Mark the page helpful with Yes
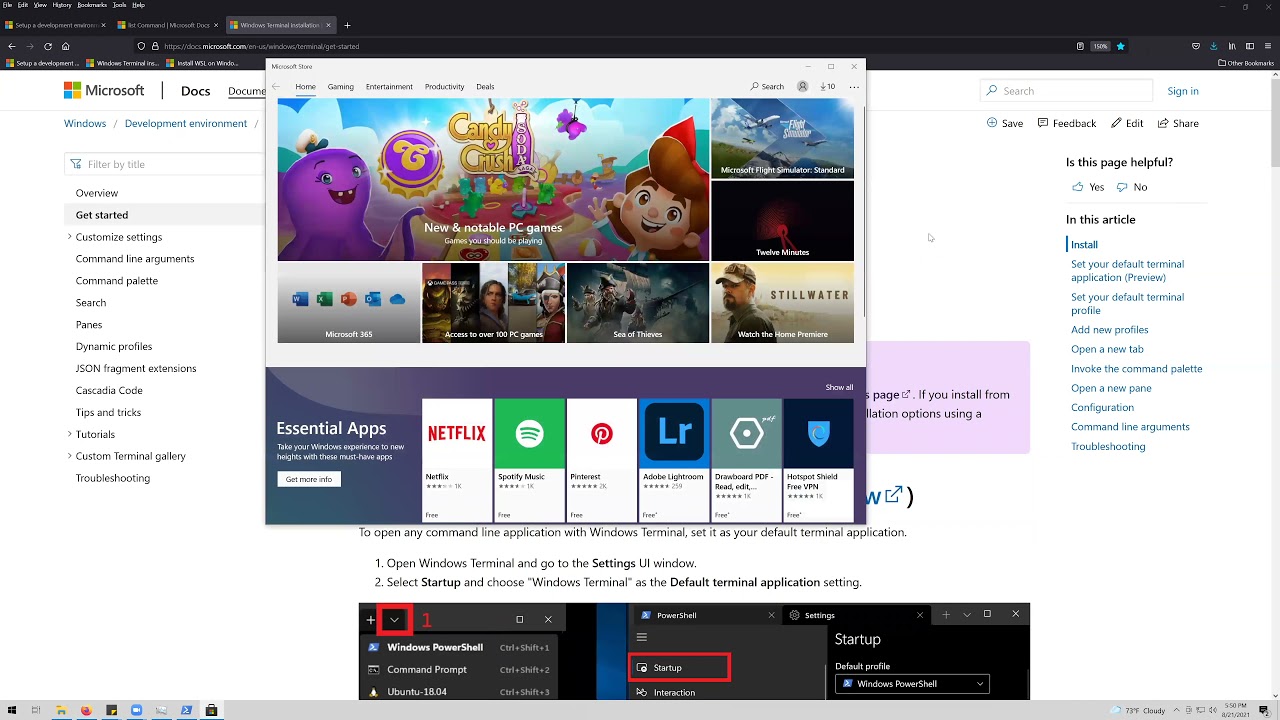The image size is (1280, 720). [1088, 187]
